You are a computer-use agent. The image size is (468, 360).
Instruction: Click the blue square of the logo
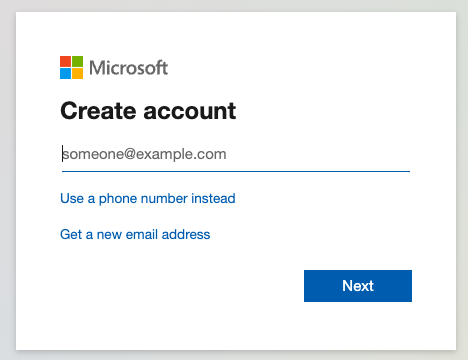pos(65,74)
